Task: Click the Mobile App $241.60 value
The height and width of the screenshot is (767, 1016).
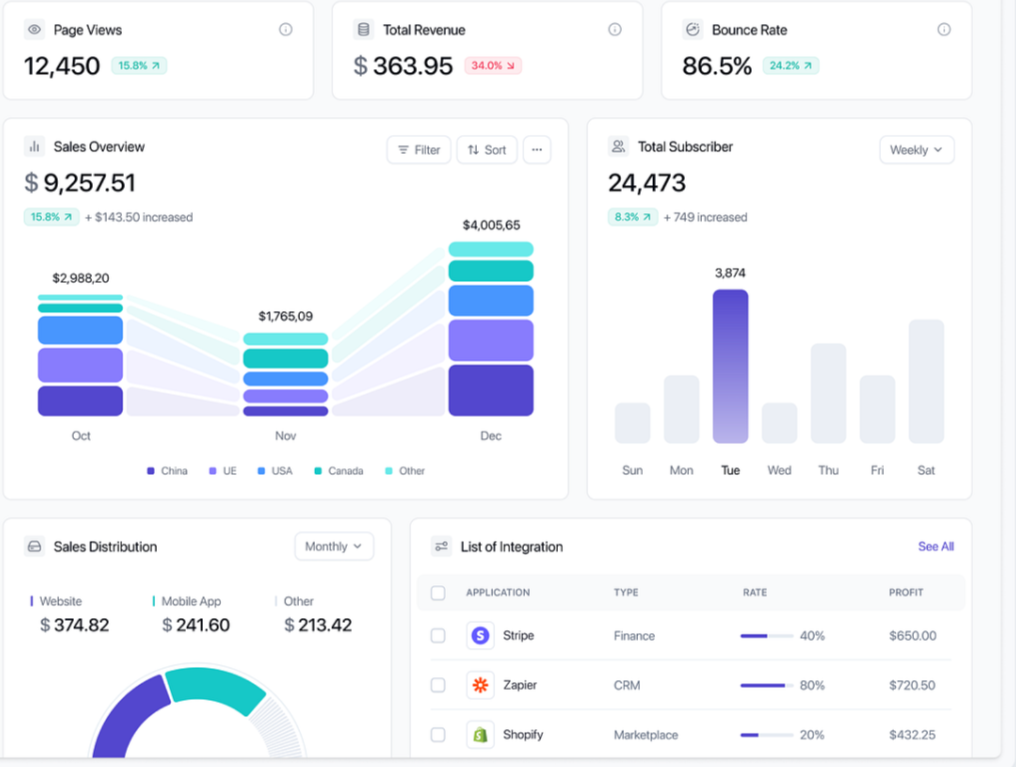Action: pyautogui.click(x=196, y=625)
